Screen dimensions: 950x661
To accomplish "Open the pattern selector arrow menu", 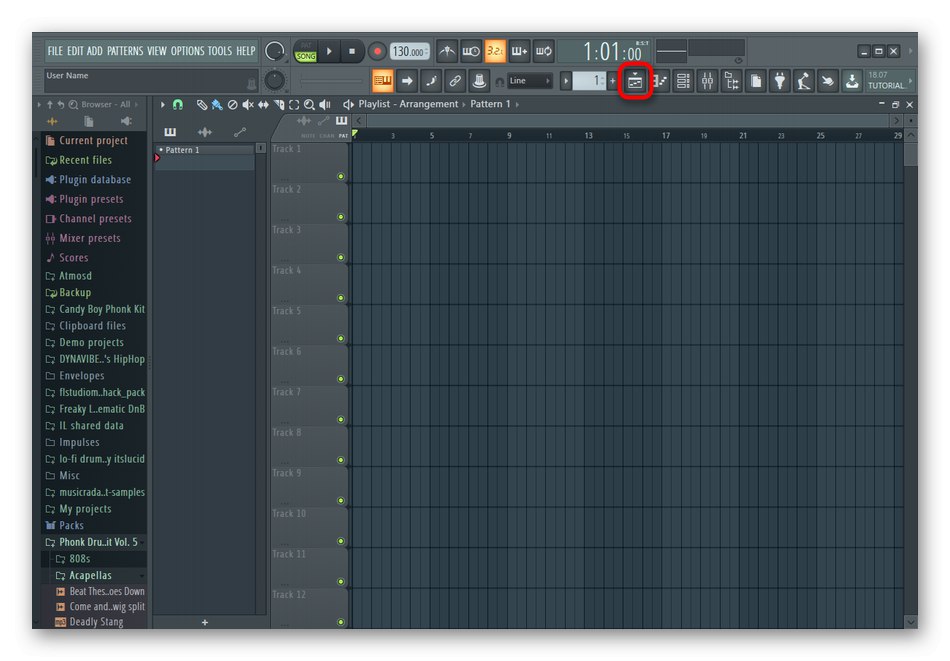I will pyautogui.click(x=566, y=81).
